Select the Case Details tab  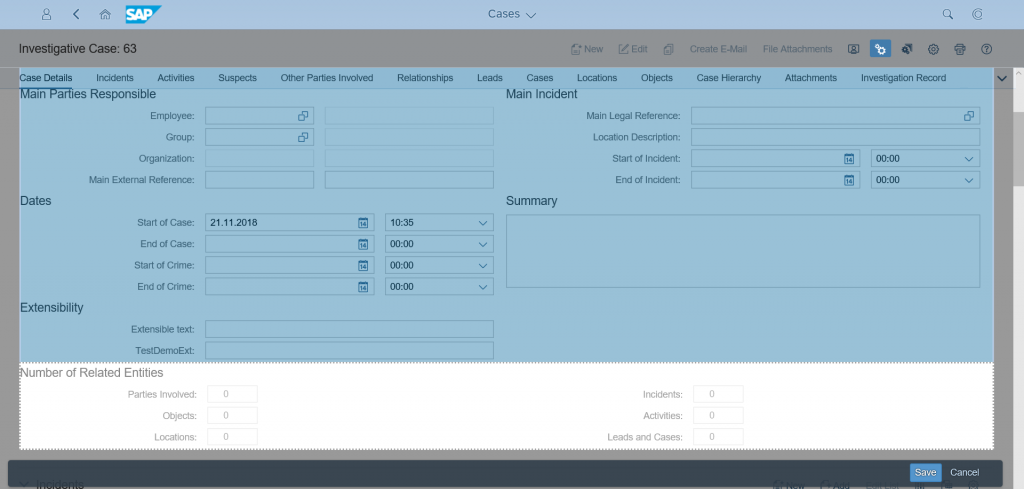(46, 78)
